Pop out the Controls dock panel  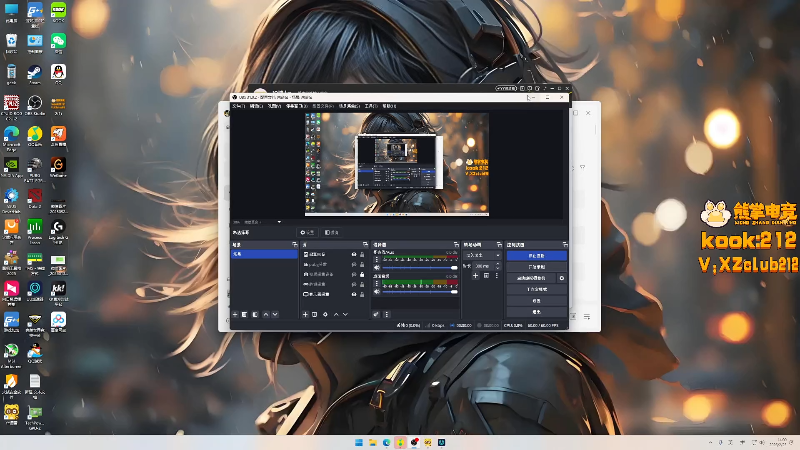coord(565,245)
